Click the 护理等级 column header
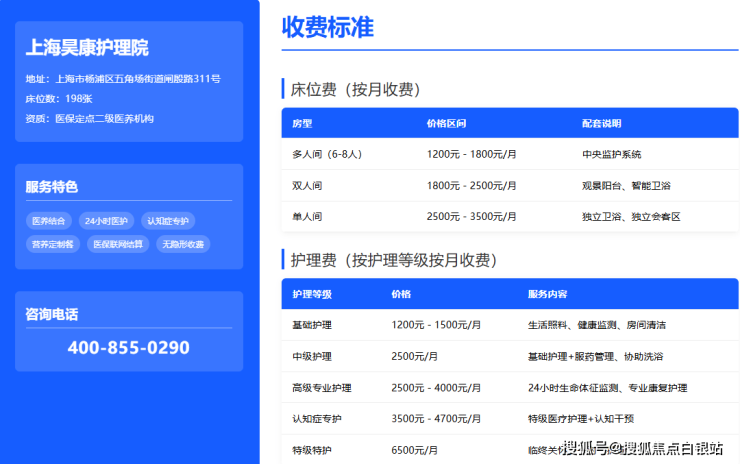The width and height of the screenshot is (740, 464). click(x=312, y=294)
